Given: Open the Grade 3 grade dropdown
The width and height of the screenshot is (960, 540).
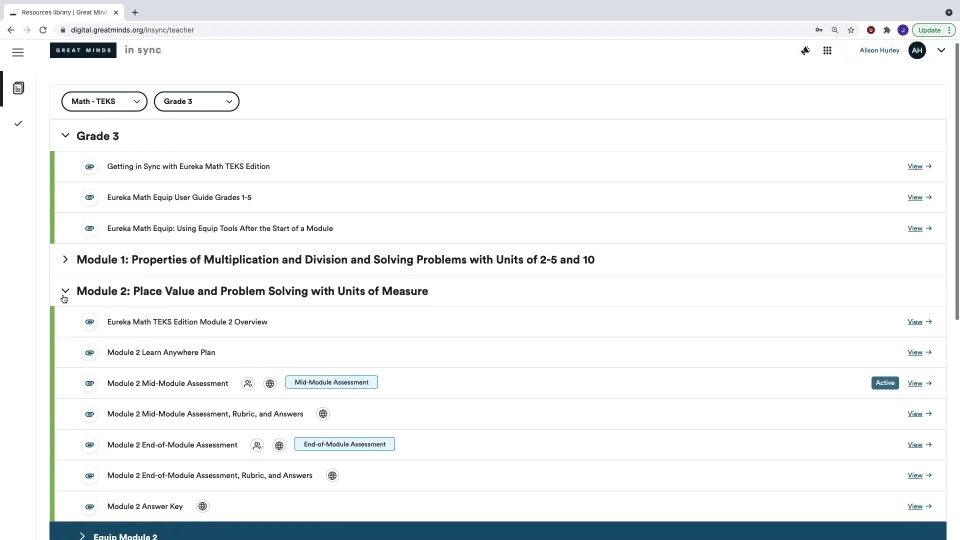Looking at the screenshot, I should (197, 102).
